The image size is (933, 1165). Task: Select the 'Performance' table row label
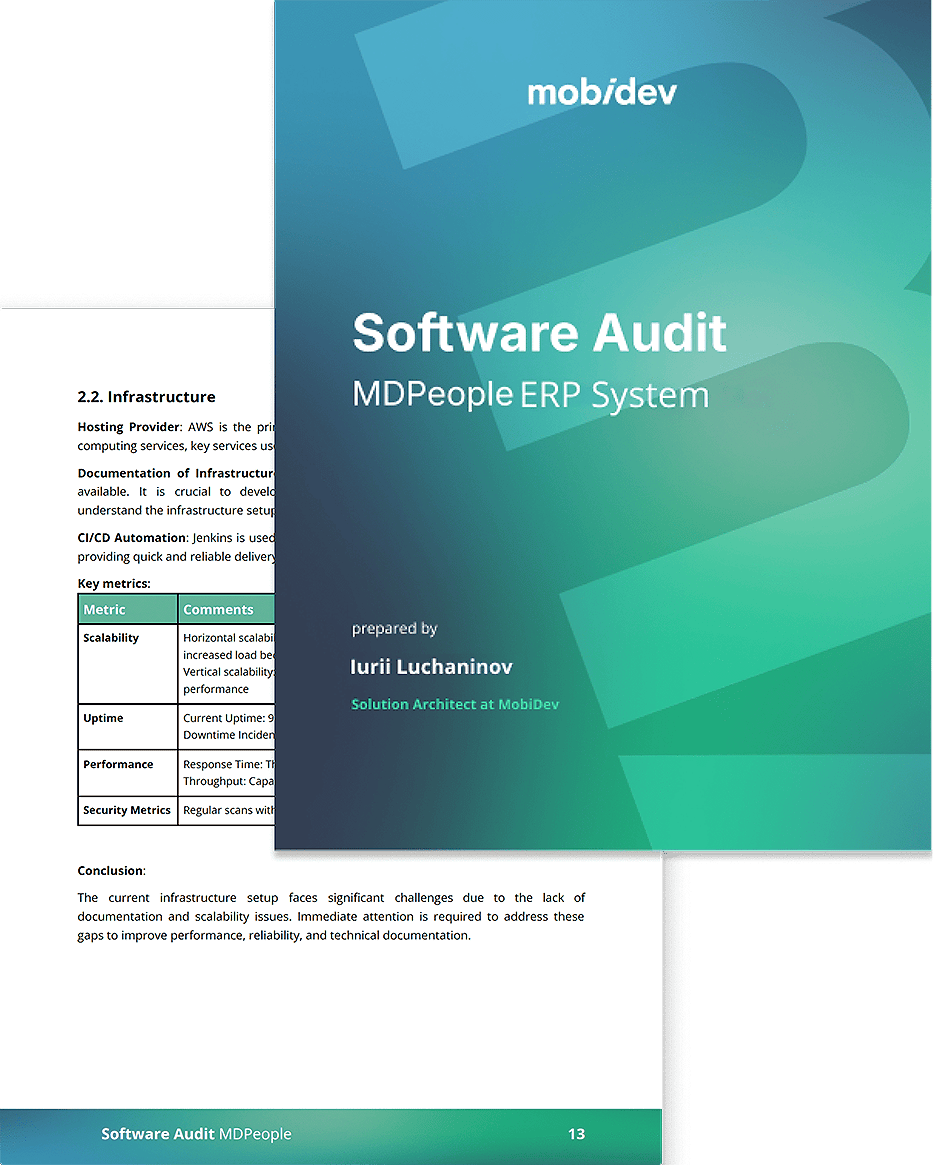[118, 764]
